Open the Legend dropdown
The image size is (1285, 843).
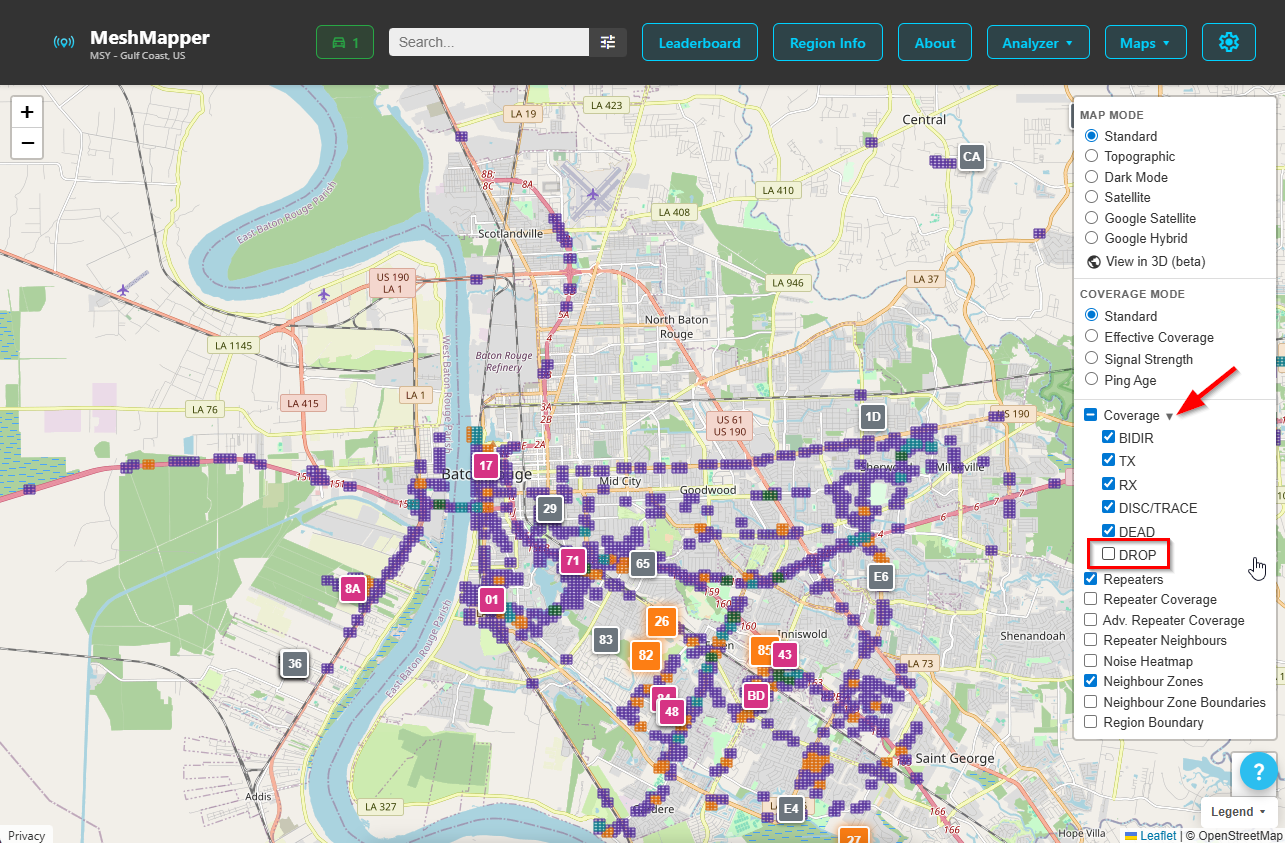point(1239,811)
